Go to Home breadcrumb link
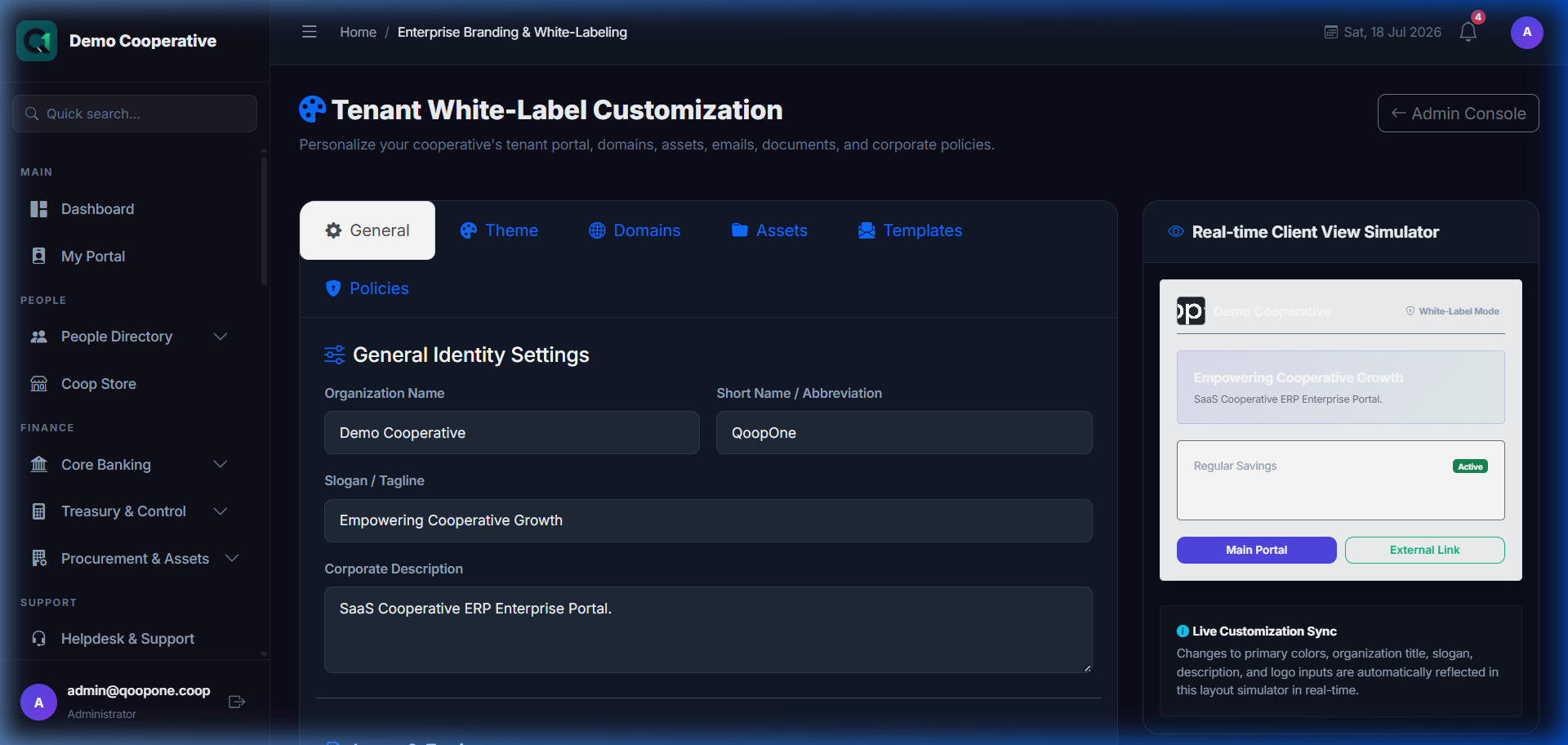This screenshot has width=1568, height=745. (x=358, y=32)
